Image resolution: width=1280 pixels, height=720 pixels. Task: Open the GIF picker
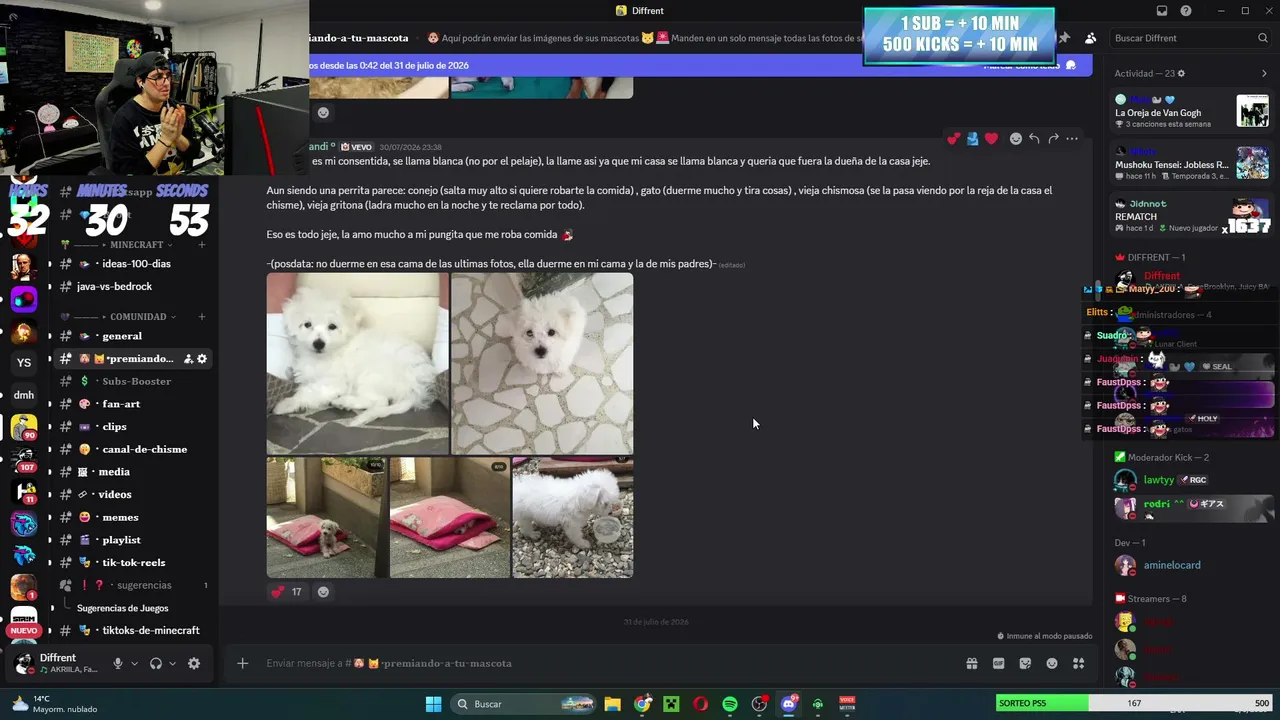[x=998, y=663]
